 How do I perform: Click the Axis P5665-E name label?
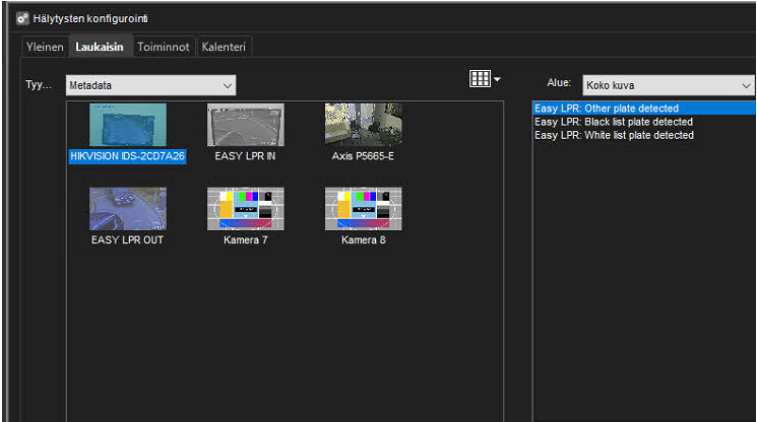(x=363, y=156)
